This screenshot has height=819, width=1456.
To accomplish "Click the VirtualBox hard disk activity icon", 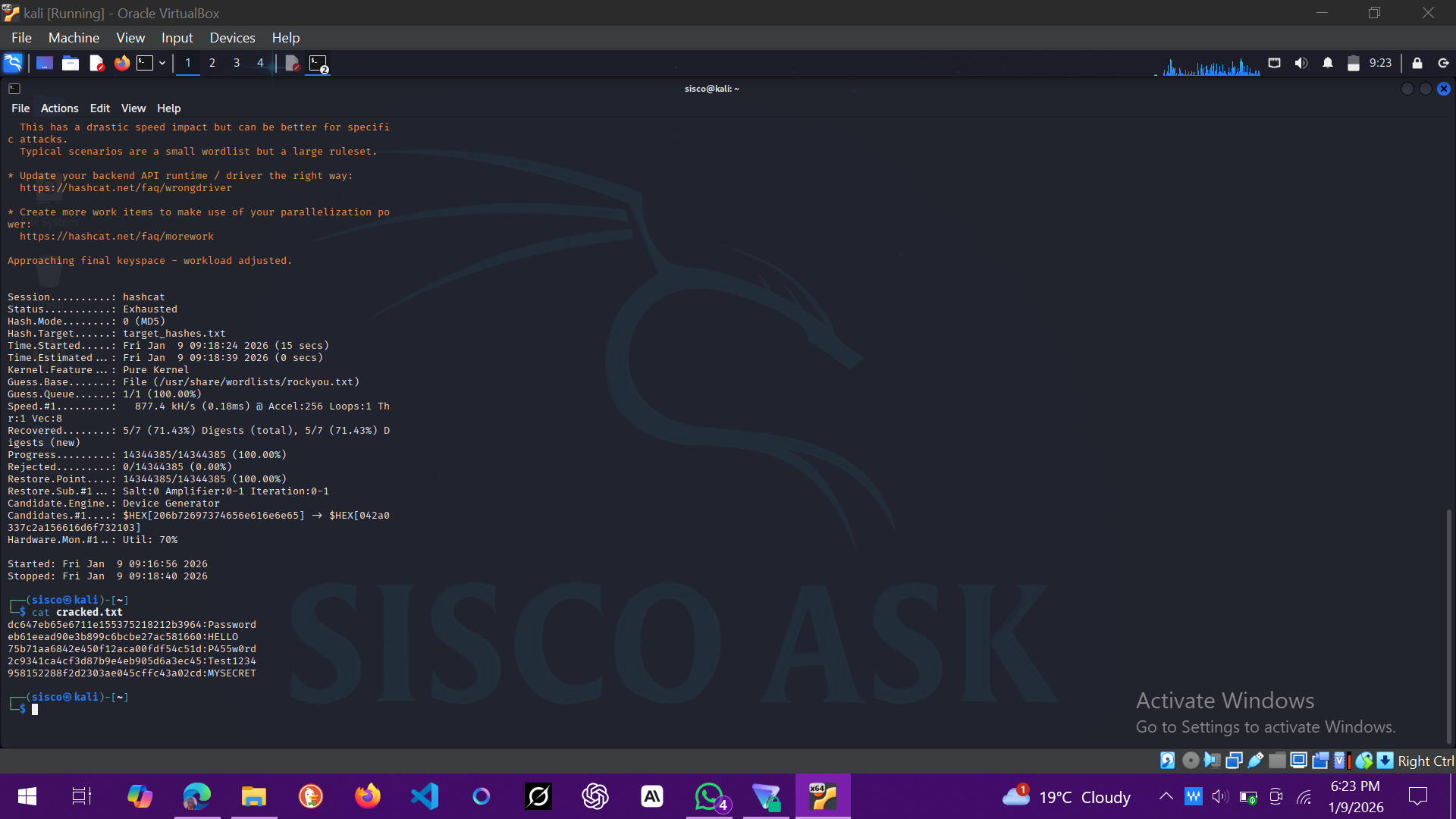I will click(1168, 761).
